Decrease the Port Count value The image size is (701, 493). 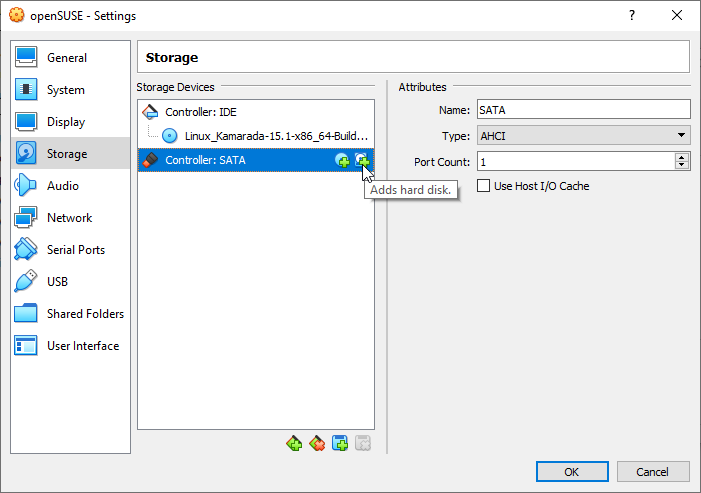pos(682,165)
